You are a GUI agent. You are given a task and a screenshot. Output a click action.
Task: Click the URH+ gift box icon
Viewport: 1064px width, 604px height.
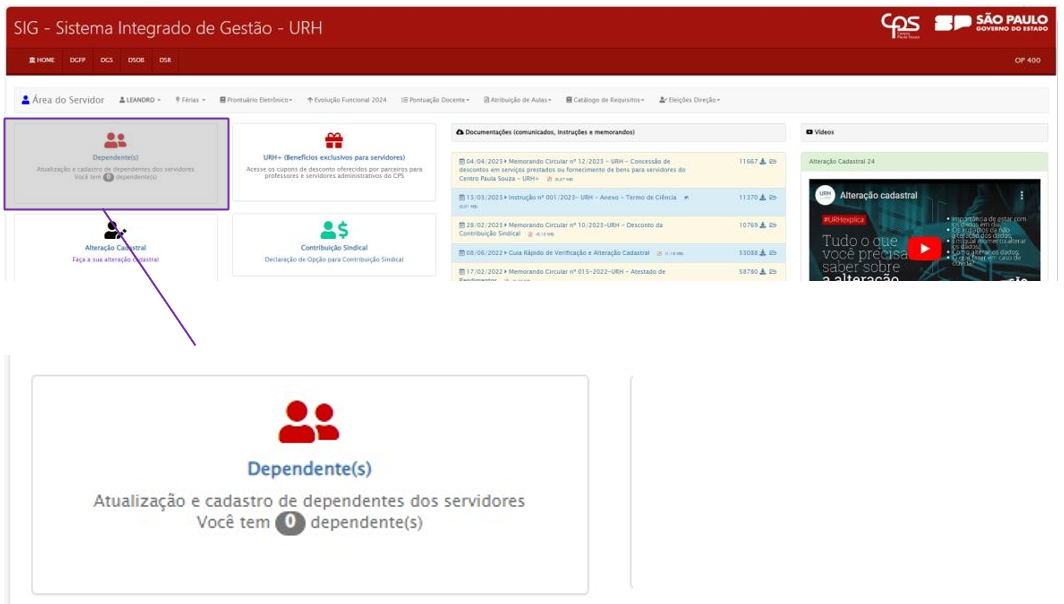coord(334,141)
